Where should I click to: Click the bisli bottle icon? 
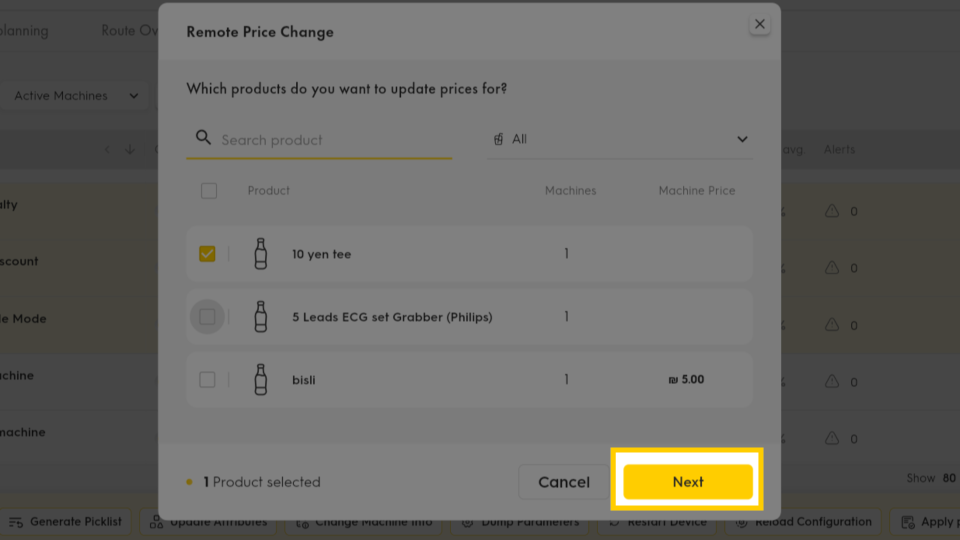(261, 379)
